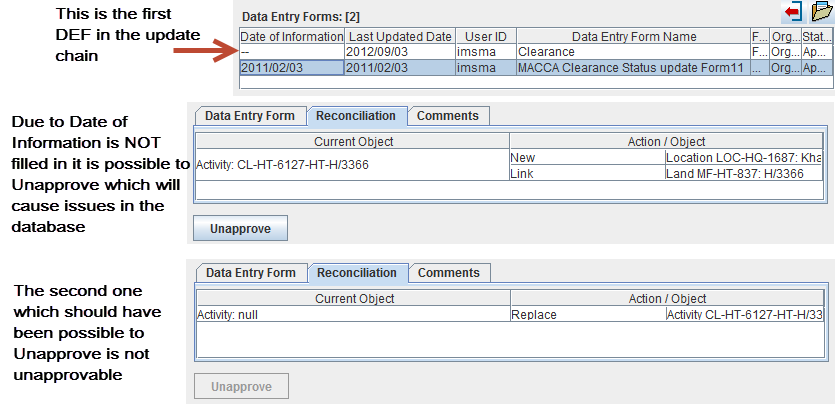
Task: Select the Clearance form row
Action: pos(632,51)
